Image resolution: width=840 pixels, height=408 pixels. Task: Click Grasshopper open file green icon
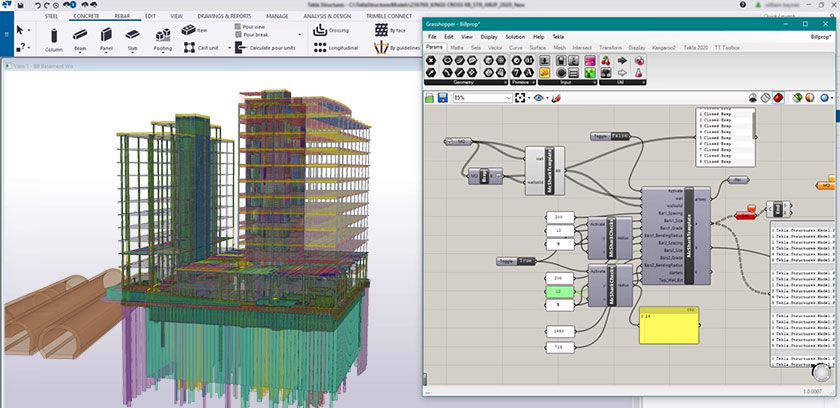click(x=430, y=98)
